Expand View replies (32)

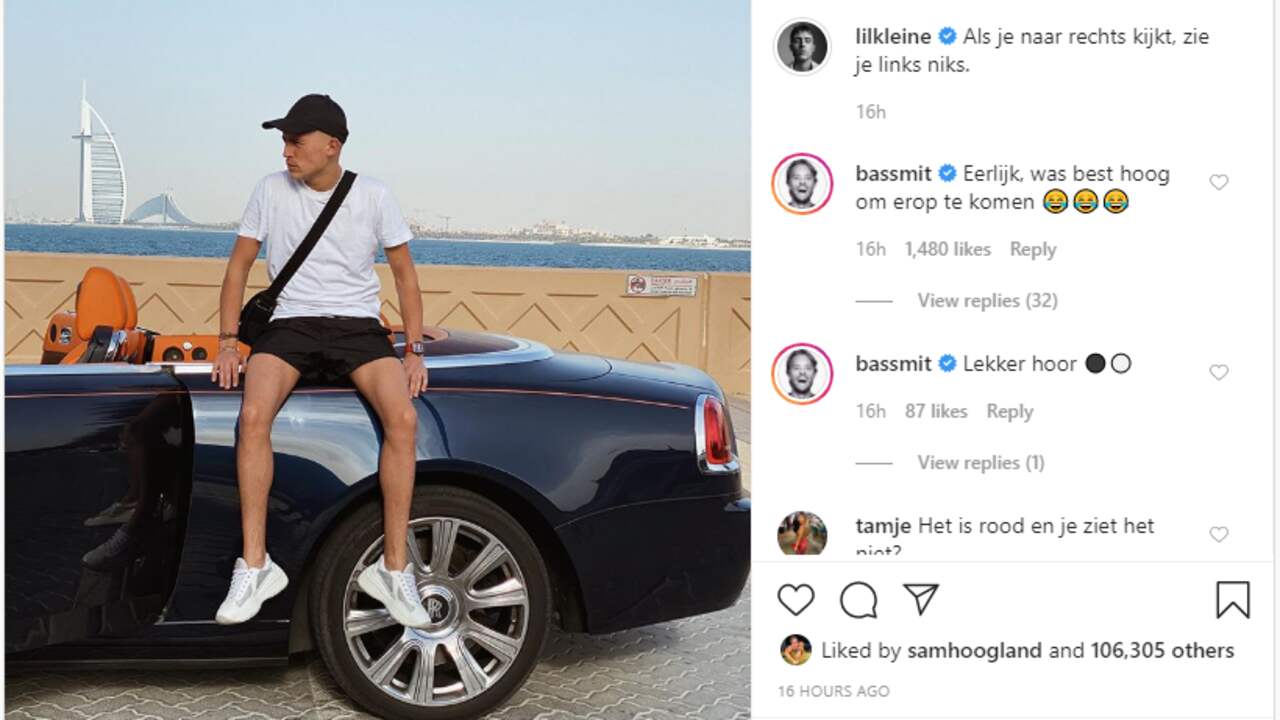[x=987, y=300]
